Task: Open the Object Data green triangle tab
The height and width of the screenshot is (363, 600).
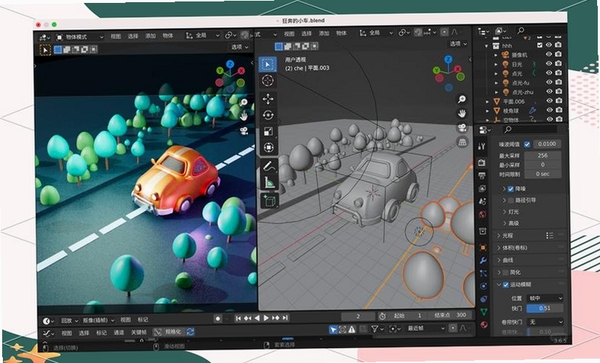Action: [x=484, y=312]
